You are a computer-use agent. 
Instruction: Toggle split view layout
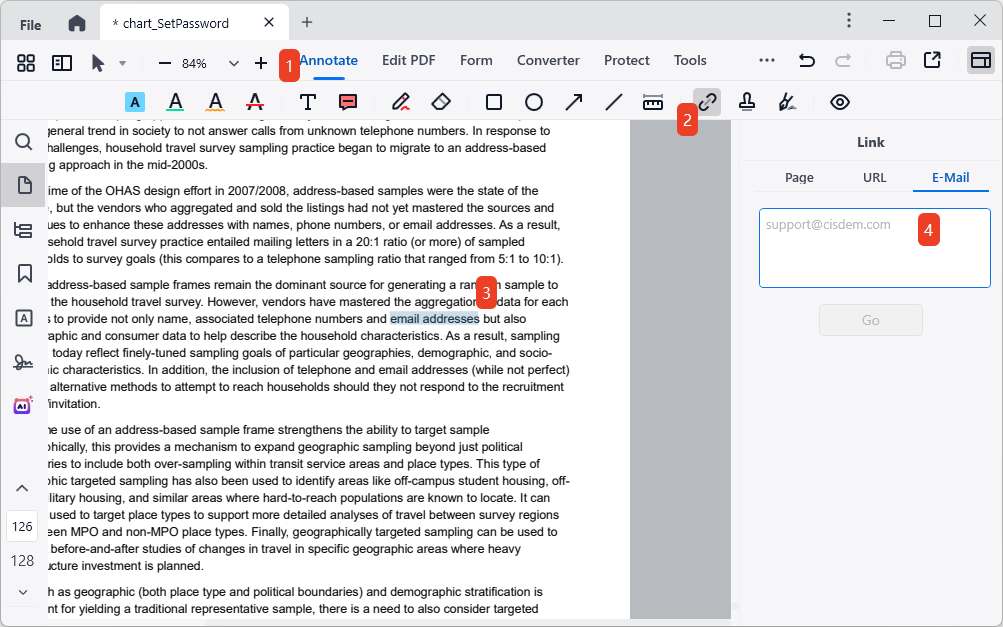click(61, 61)
